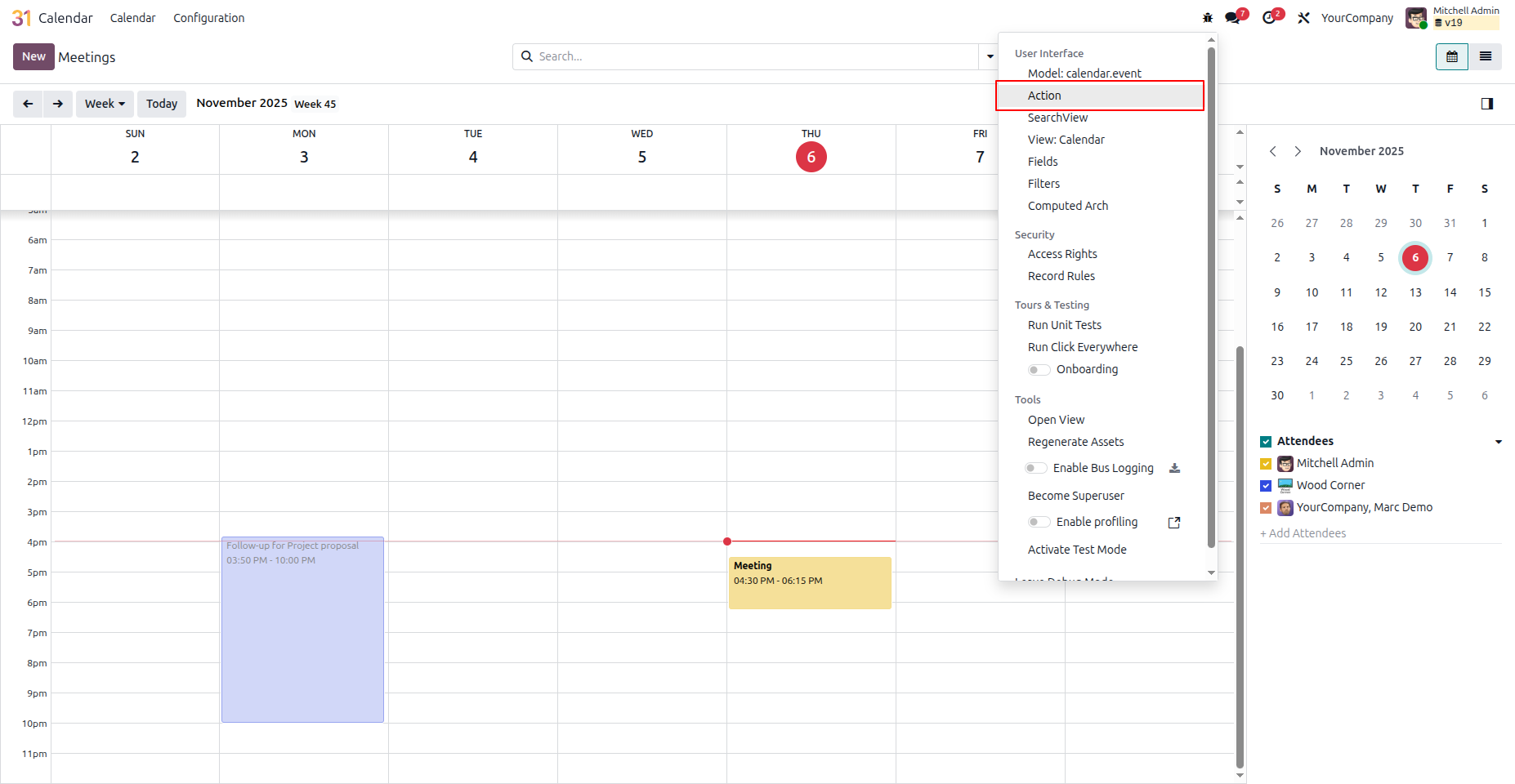Click Monday 3 column header
Viewport: 1515px width, 784px height.
coord(304,149)
